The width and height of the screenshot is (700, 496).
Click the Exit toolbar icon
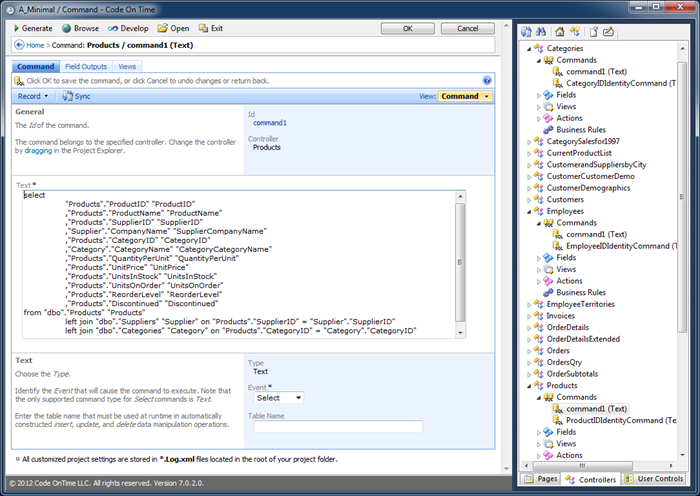point(204,29)
